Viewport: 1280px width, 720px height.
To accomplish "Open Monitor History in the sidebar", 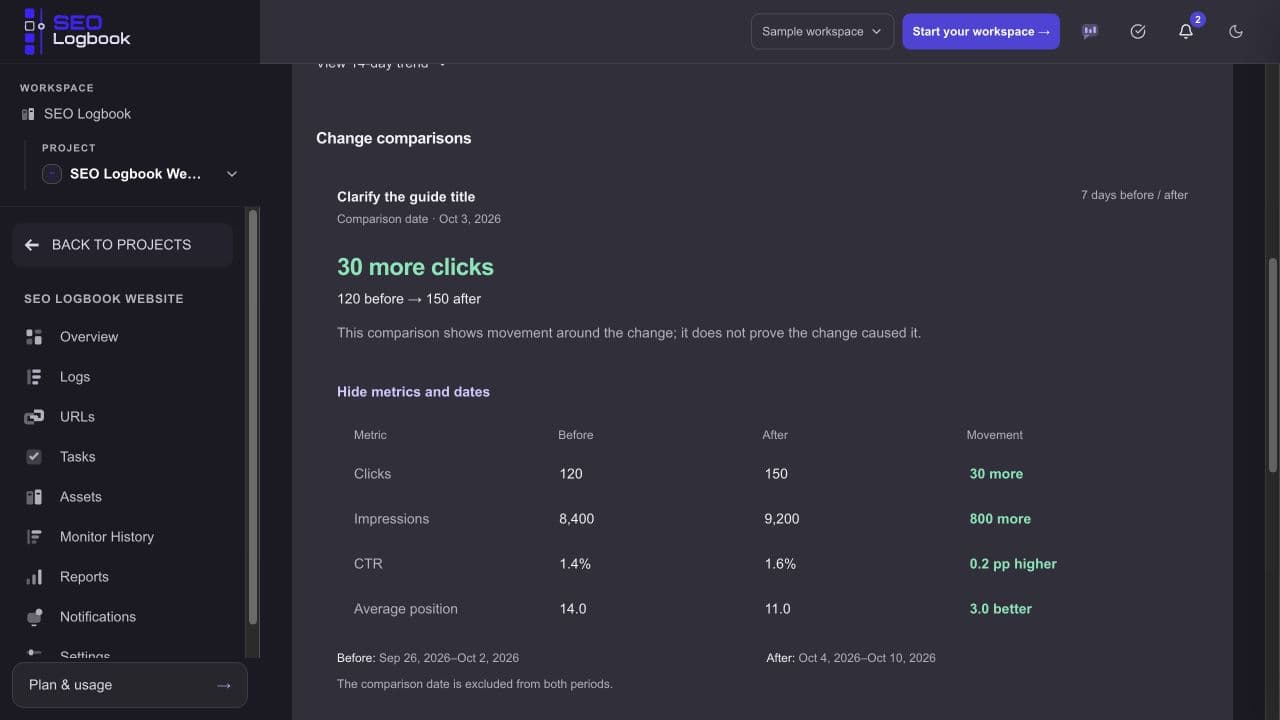I will [x=107, y=537].
